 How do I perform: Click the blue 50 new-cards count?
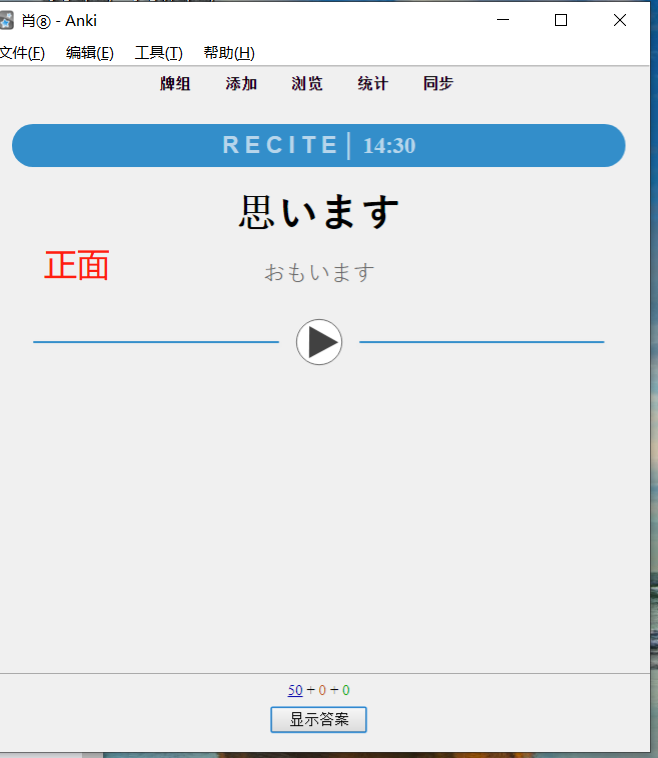[295, 690]
